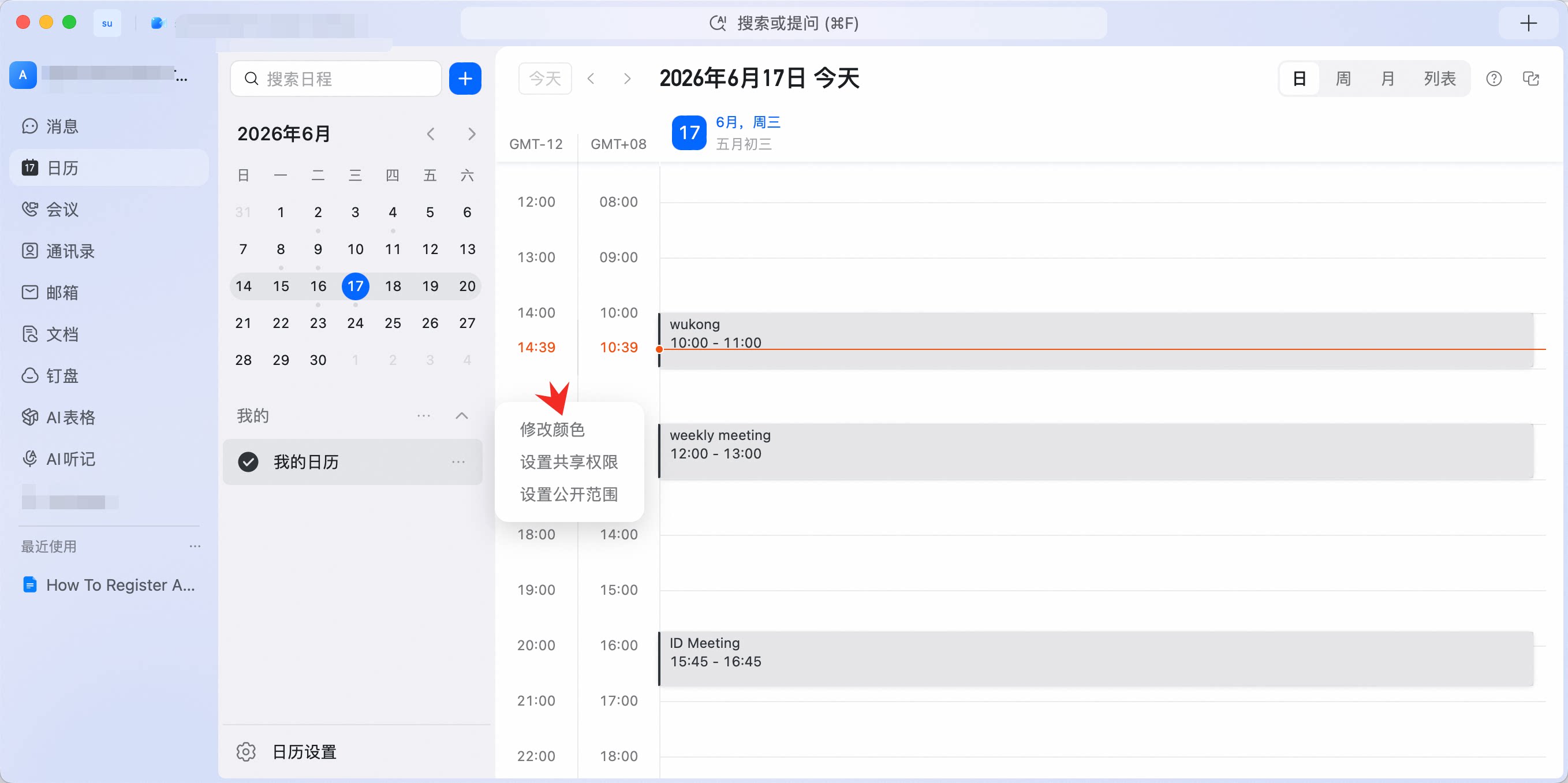
Task: Go to next month in mini calendar
Action: (471, 134)
